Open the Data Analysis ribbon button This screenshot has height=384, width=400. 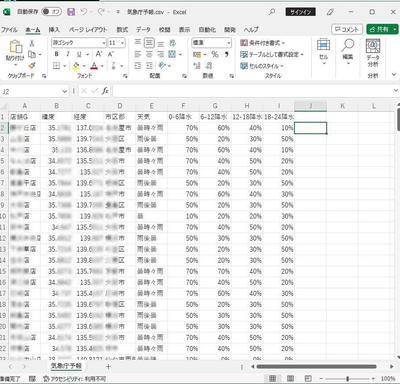[373, 53]
